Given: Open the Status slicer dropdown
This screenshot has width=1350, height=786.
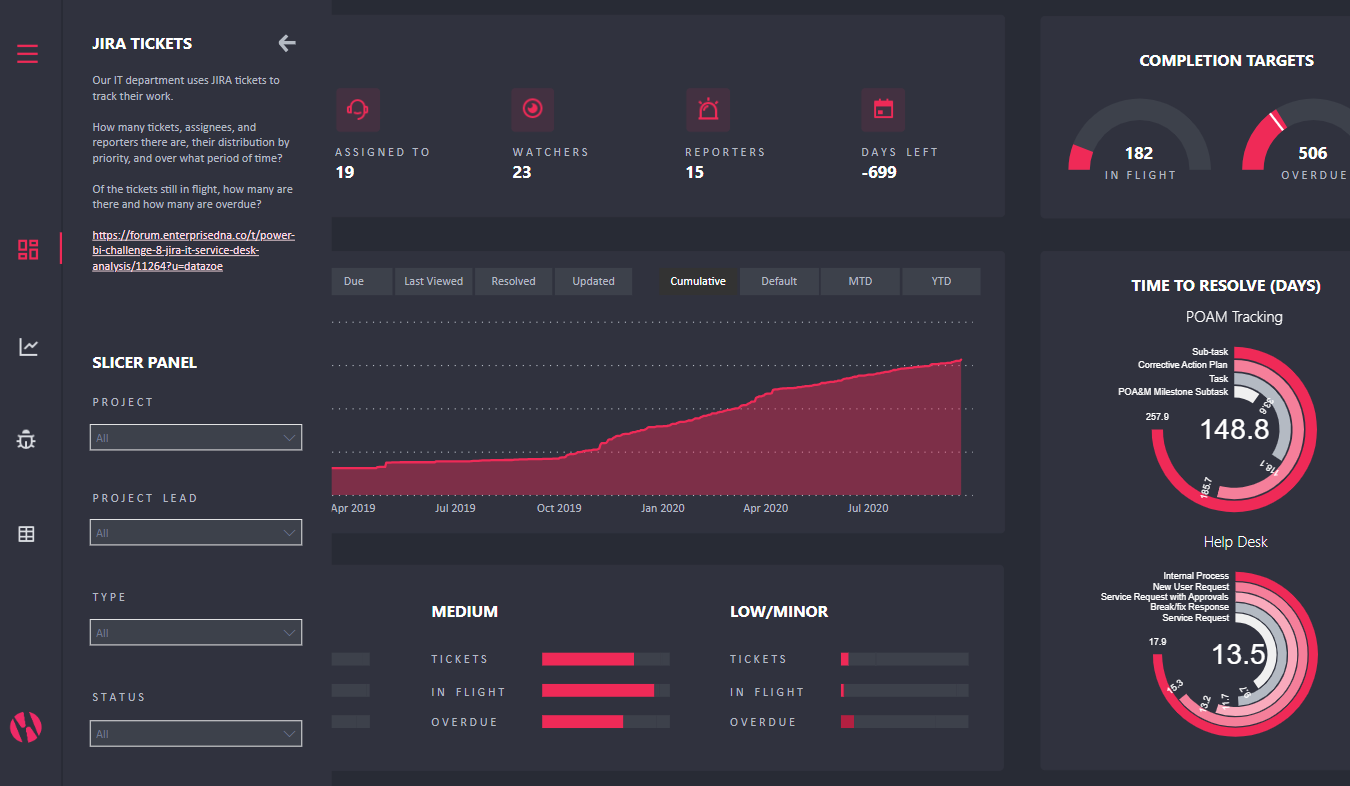Looking at the screenshot, I should click(196, 734).
